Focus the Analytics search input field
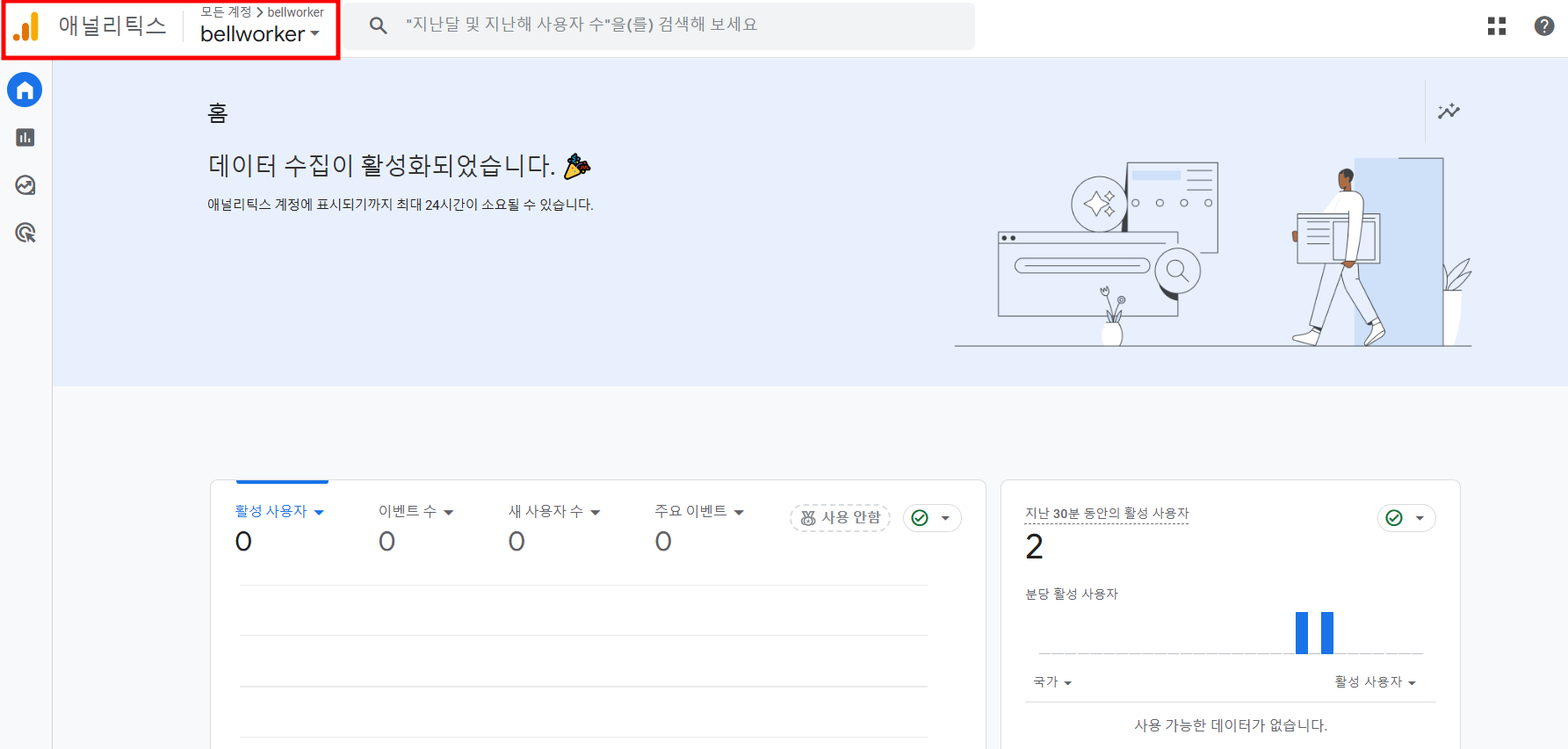Viewport: 1568px width, 749px height. pyautogui.click(x=659, y=25)
